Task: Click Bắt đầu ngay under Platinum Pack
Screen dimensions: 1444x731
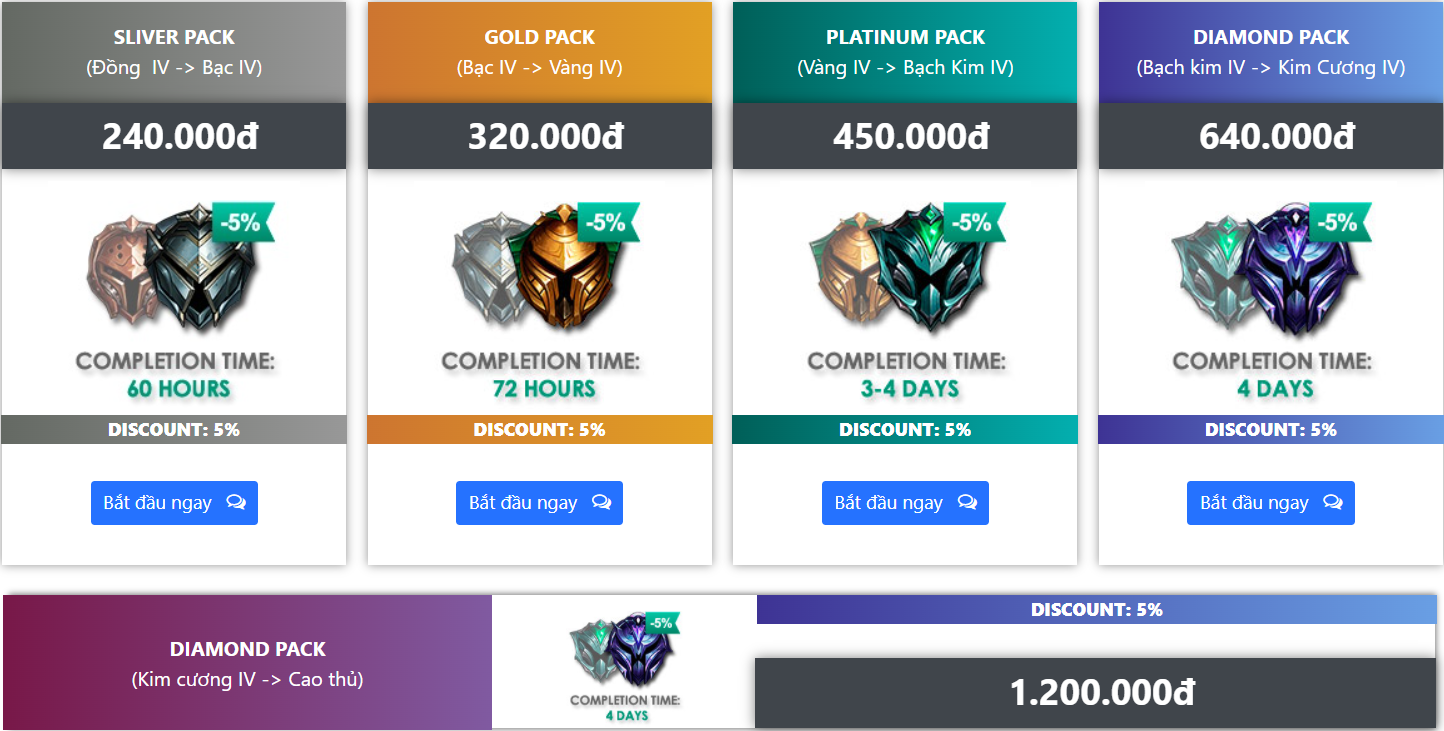Action: (x=905, y=503)
